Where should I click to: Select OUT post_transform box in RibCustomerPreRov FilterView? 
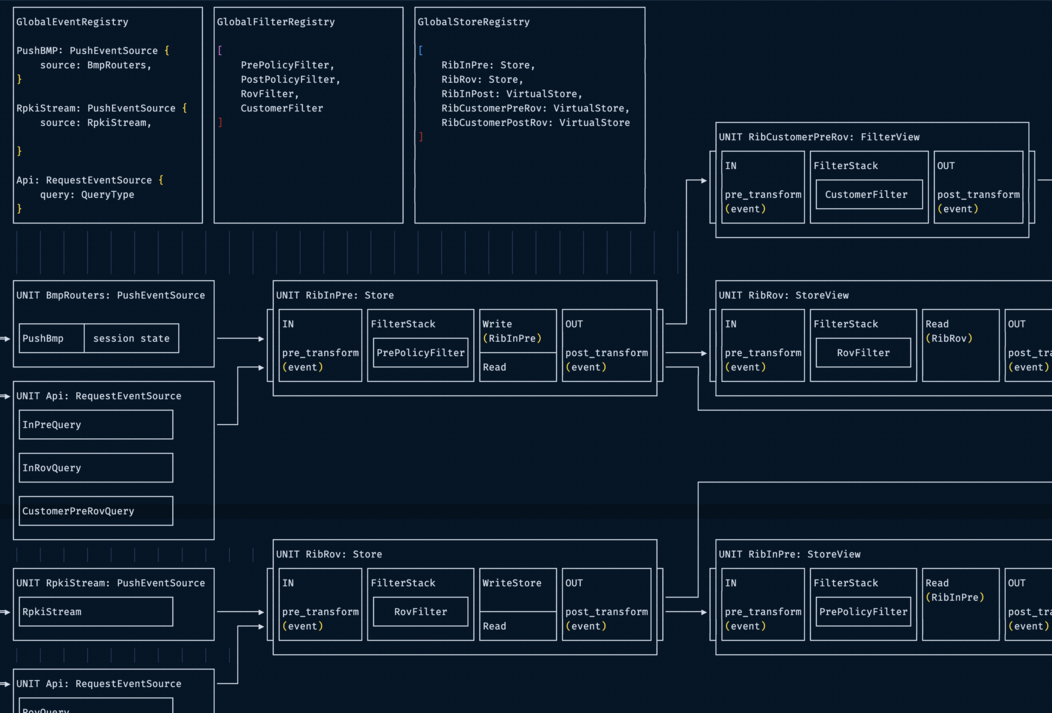pyautogui.click(x=978, y=187)
